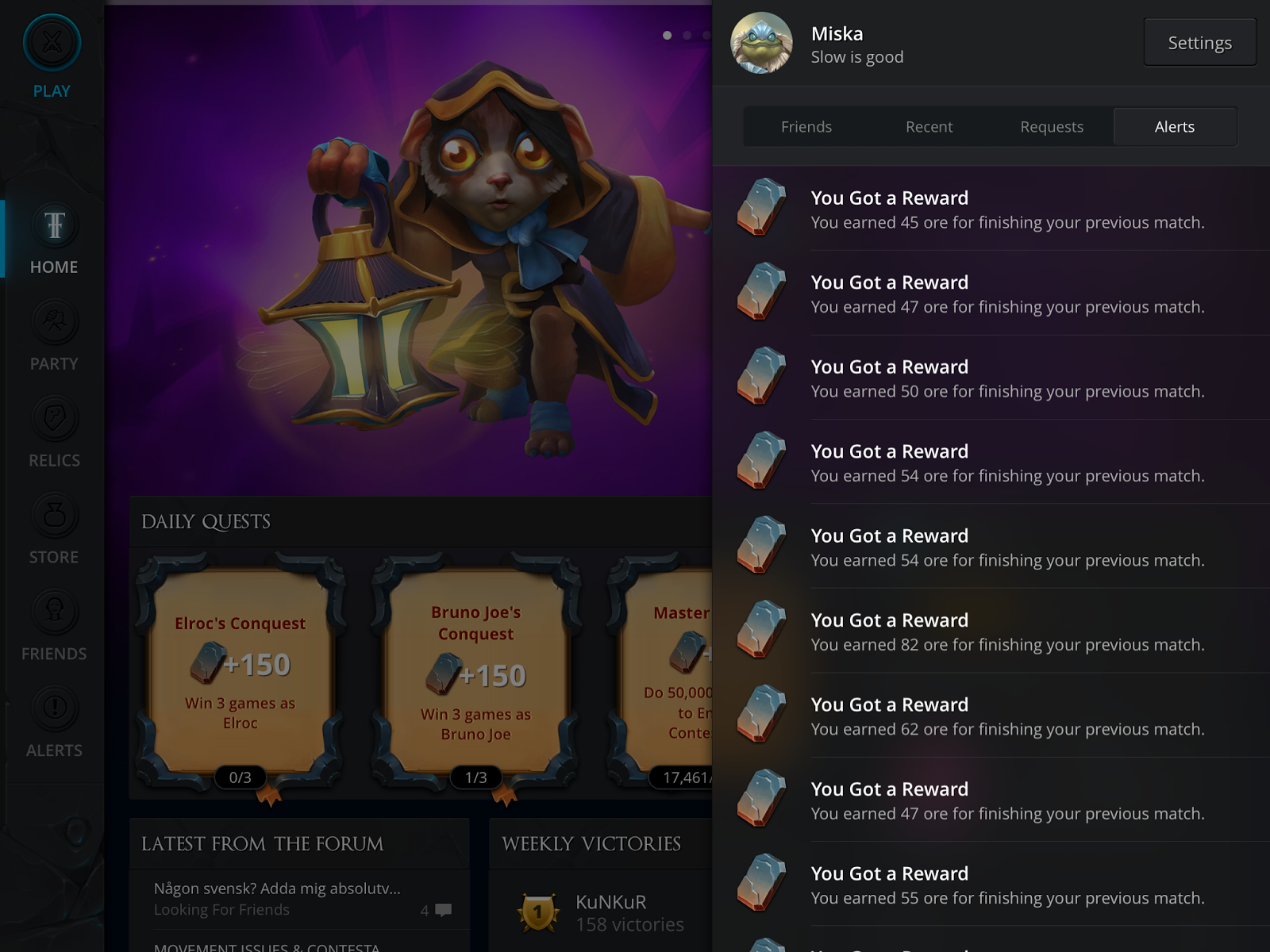The image size is (1270, 952).
Task: Click the KuNKuR rank 1 badge
Action: (x=538, y=912)
